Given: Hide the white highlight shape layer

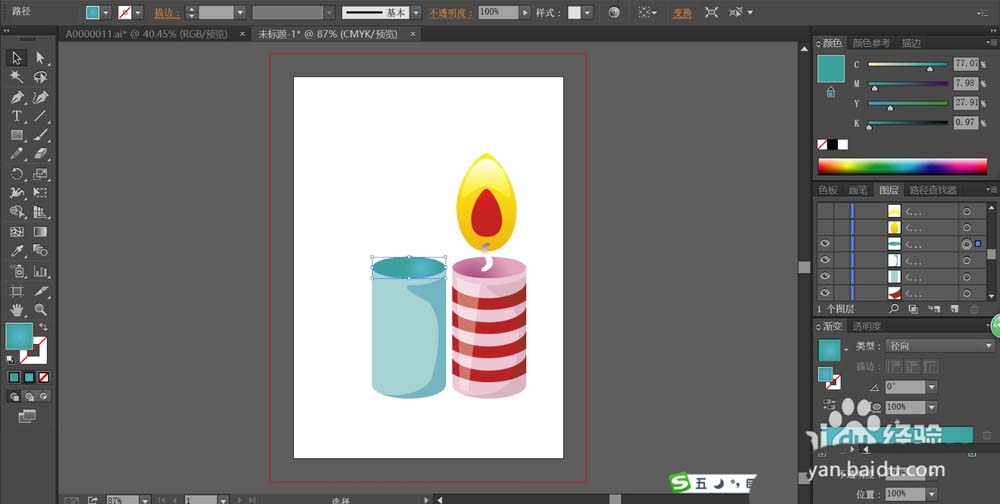Looking at the screenshot, I should [825, 260].
